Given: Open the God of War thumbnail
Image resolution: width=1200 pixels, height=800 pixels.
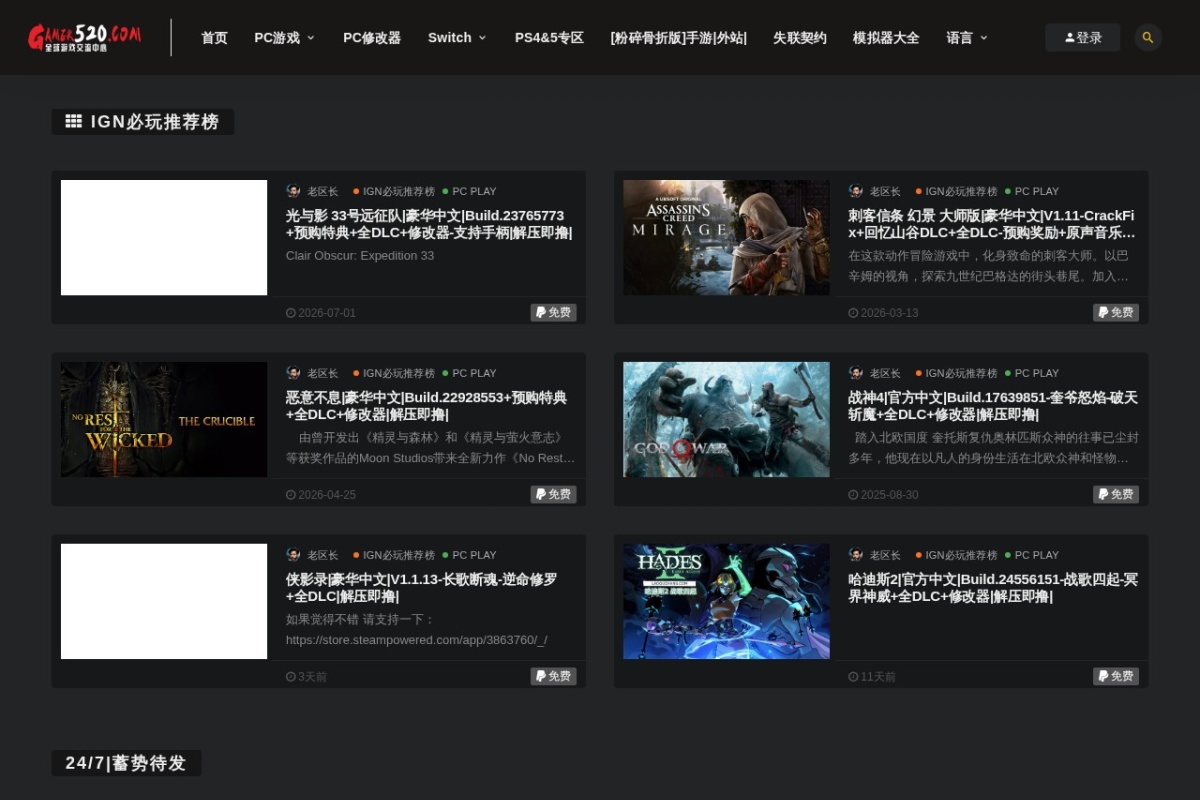Looking at the screenshot, I should click(x=726, y=419).
